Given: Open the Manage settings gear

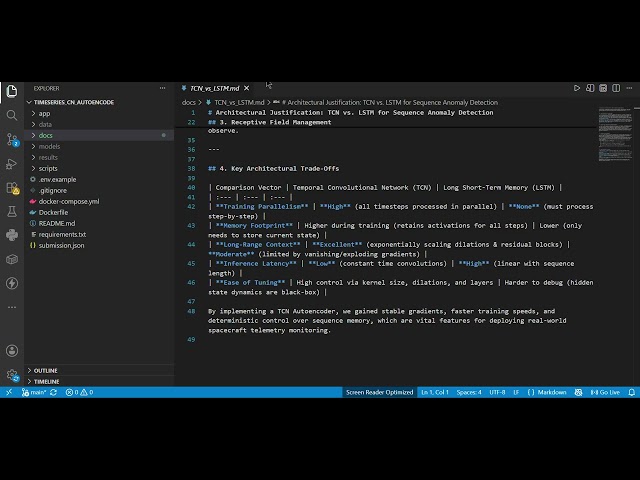Looking at the screenshot, I should 12,375.
